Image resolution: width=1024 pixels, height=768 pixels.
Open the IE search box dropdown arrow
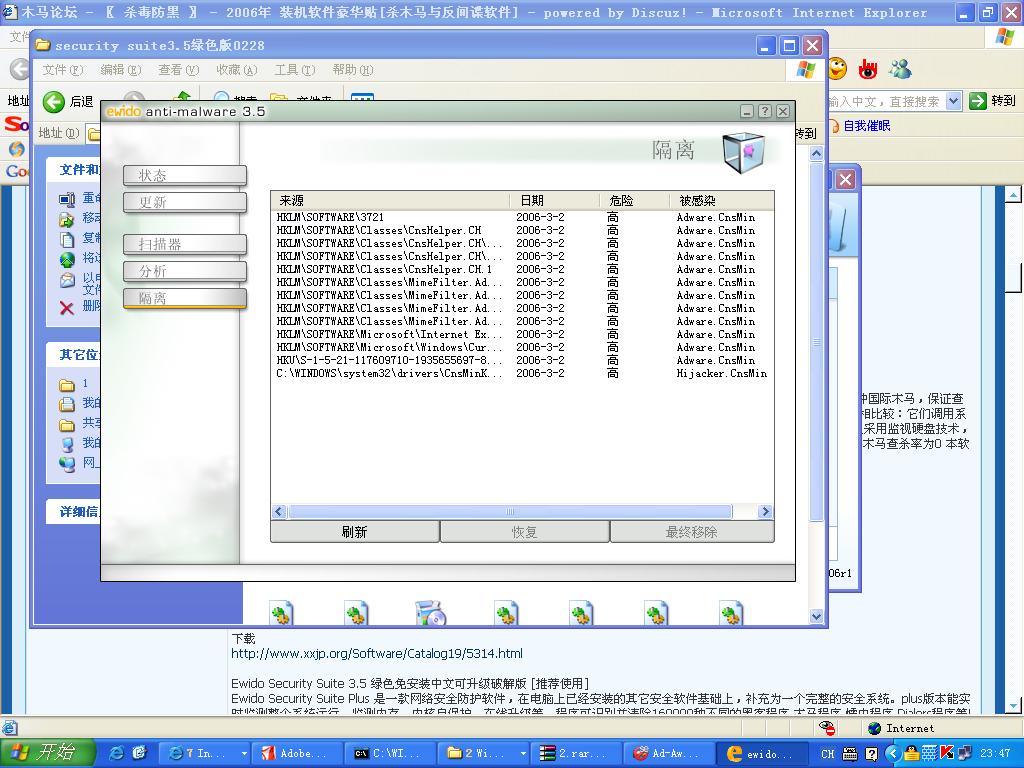pyautogui.click(x=953, y=101)
